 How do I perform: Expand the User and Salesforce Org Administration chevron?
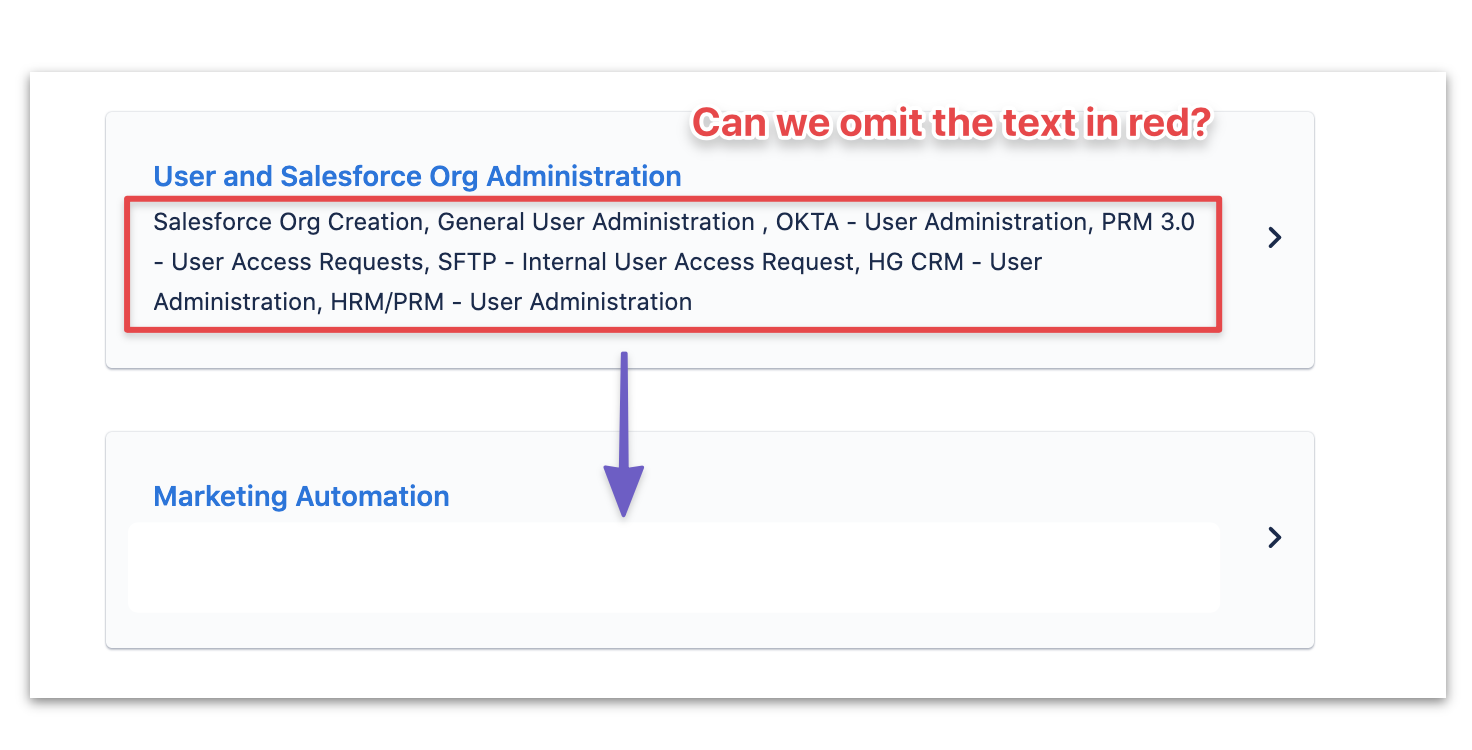[x=1274, y=237]
